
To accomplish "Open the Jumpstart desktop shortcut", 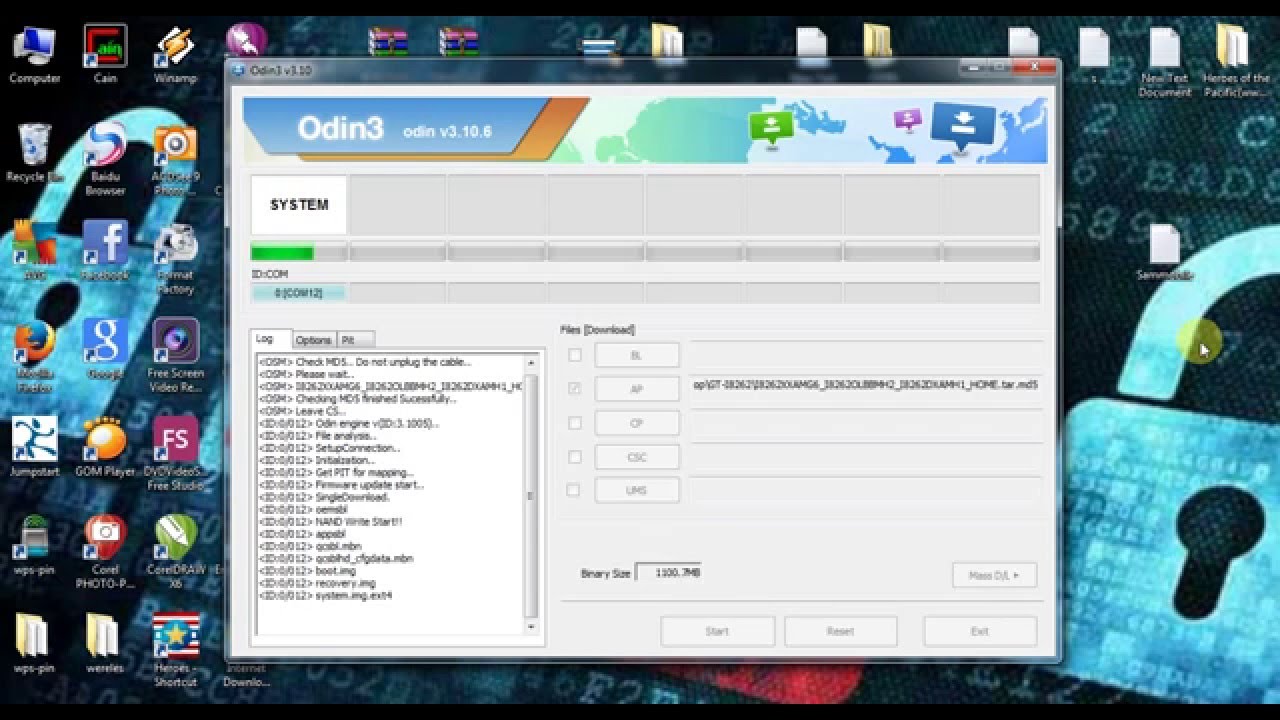I will tap(34, 446).
